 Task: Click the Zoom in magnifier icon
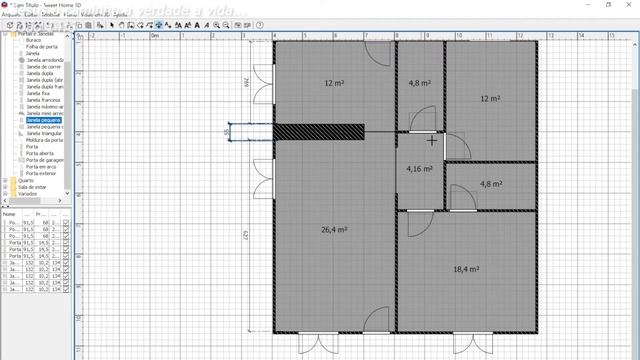click(x=216, y=25)
